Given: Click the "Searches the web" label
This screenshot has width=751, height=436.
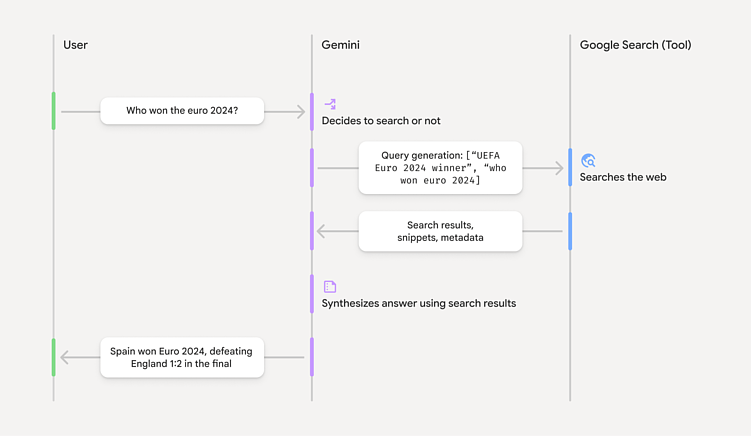Looking at the screenshot, I should (x=622, y=178).
